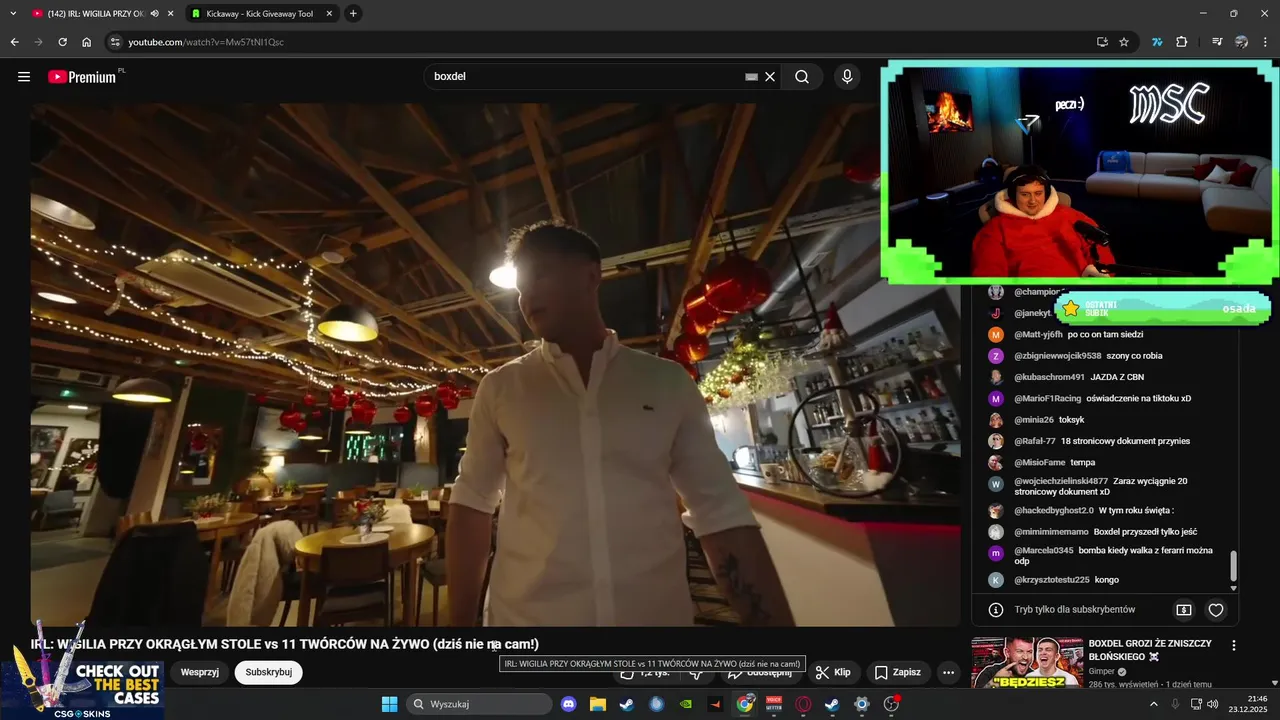Viewport: 1280px width, 720px height.
Task: Open options for BOXDEL GROZI video
Action: pyautogui.click(x=1234, y=646)
